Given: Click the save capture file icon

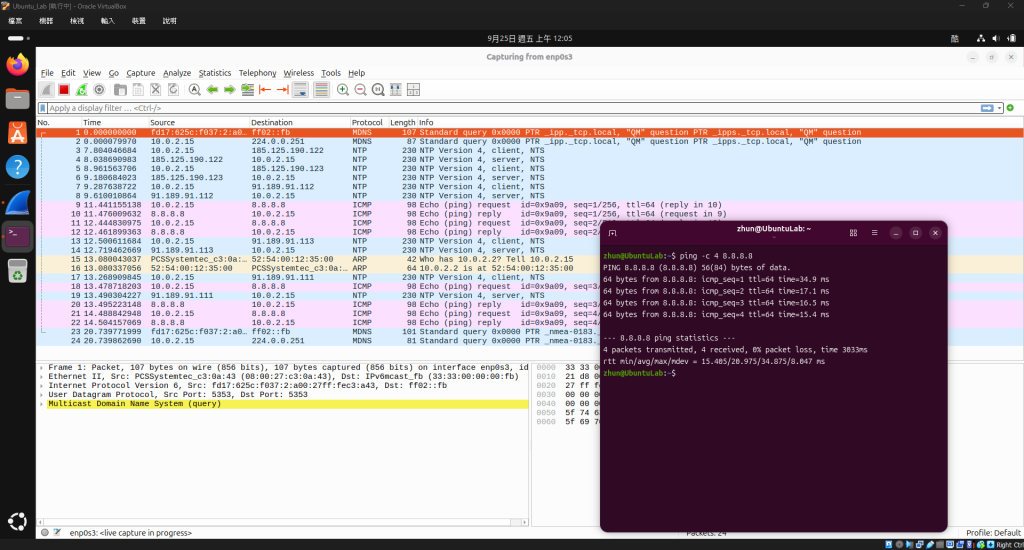Looking at the screenshot, I should pos(138,89).
